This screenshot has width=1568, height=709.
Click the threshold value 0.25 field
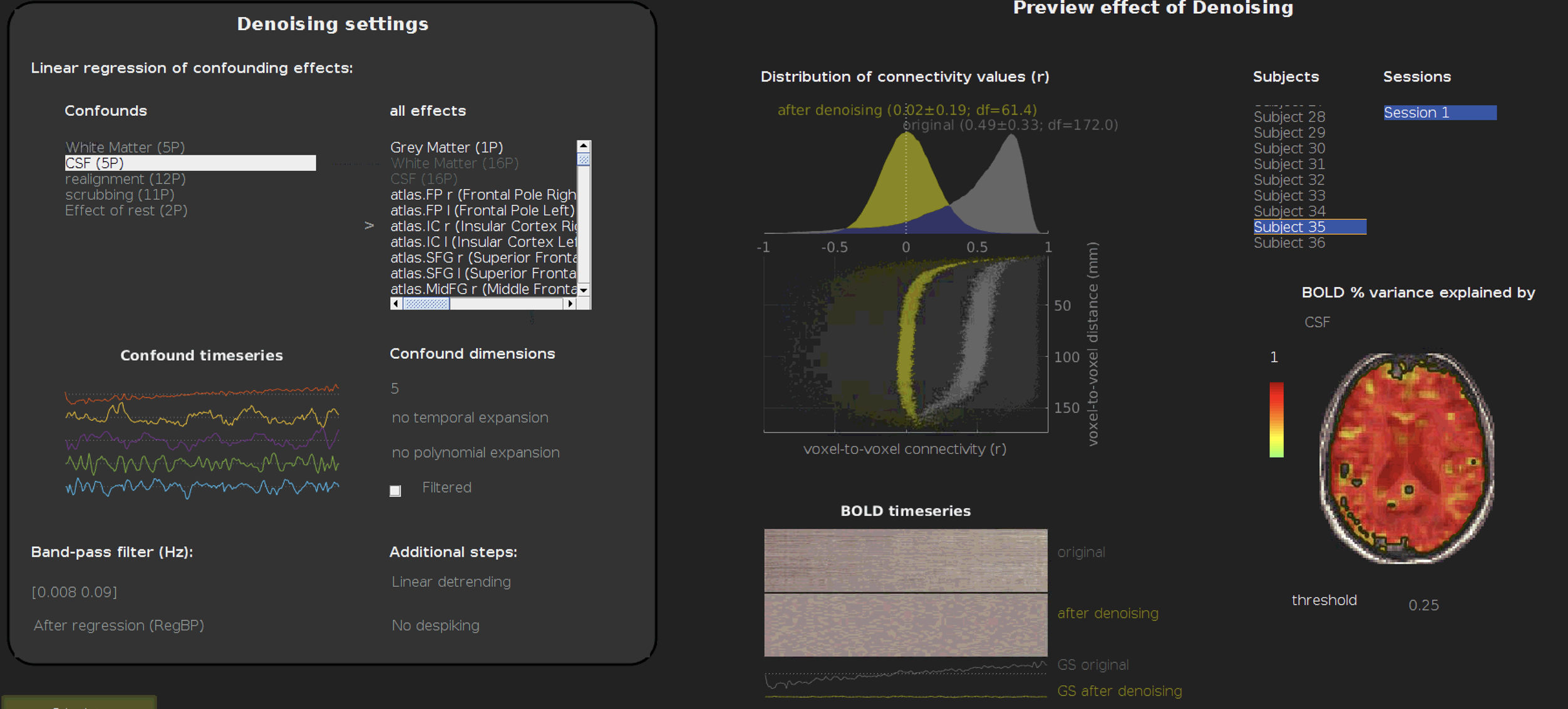[x=1423, y=605]
